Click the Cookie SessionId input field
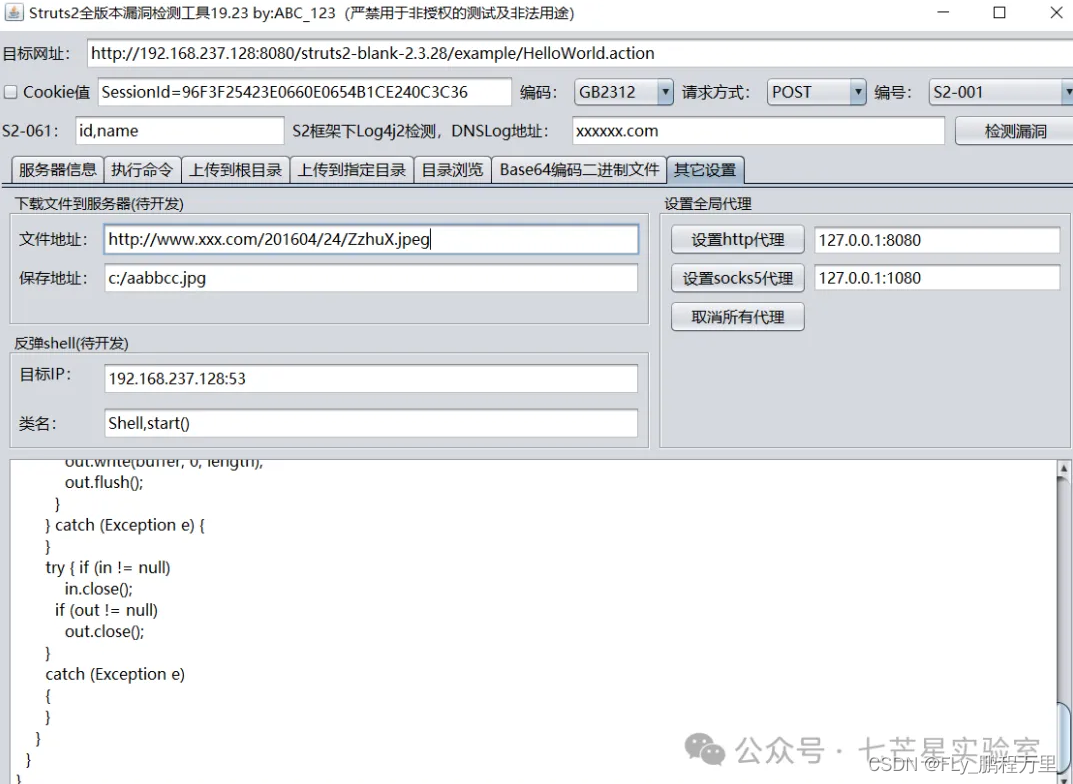The image size is (1073, 784). (305, 92)
